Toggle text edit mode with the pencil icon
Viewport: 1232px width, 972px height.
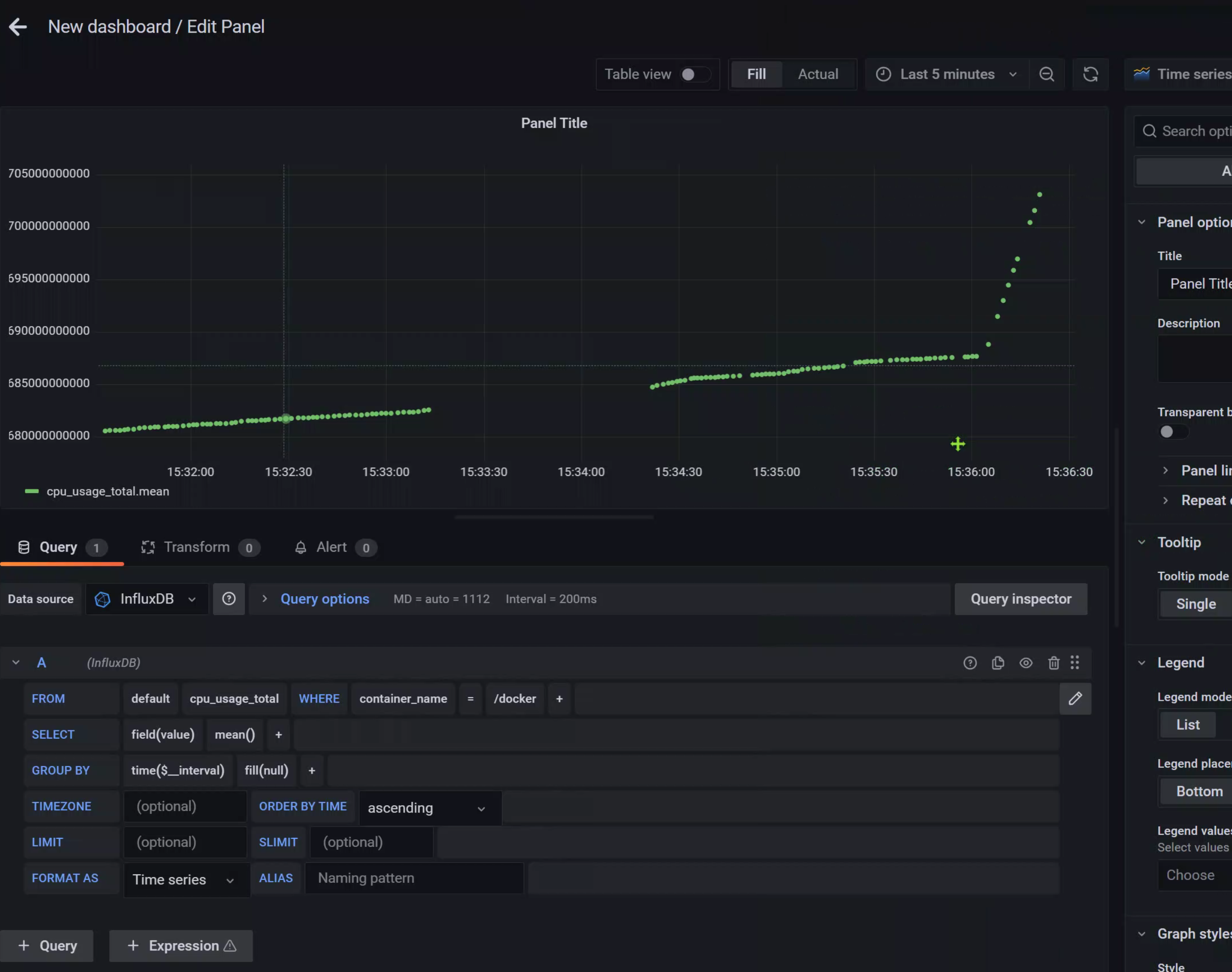click(1075, 698)
